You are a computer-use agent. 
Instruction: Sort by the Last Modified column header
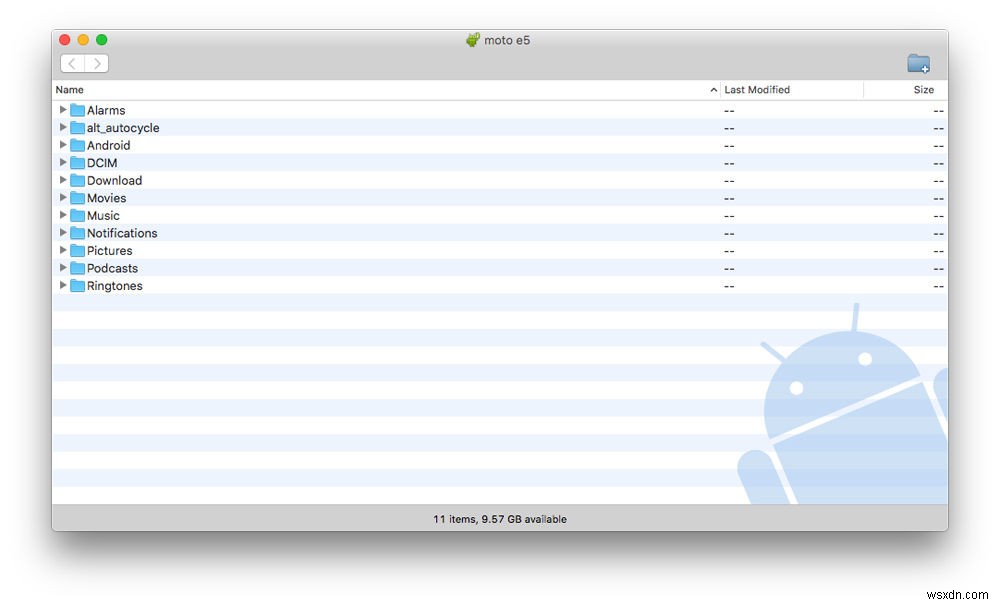[x=791, y=90]
